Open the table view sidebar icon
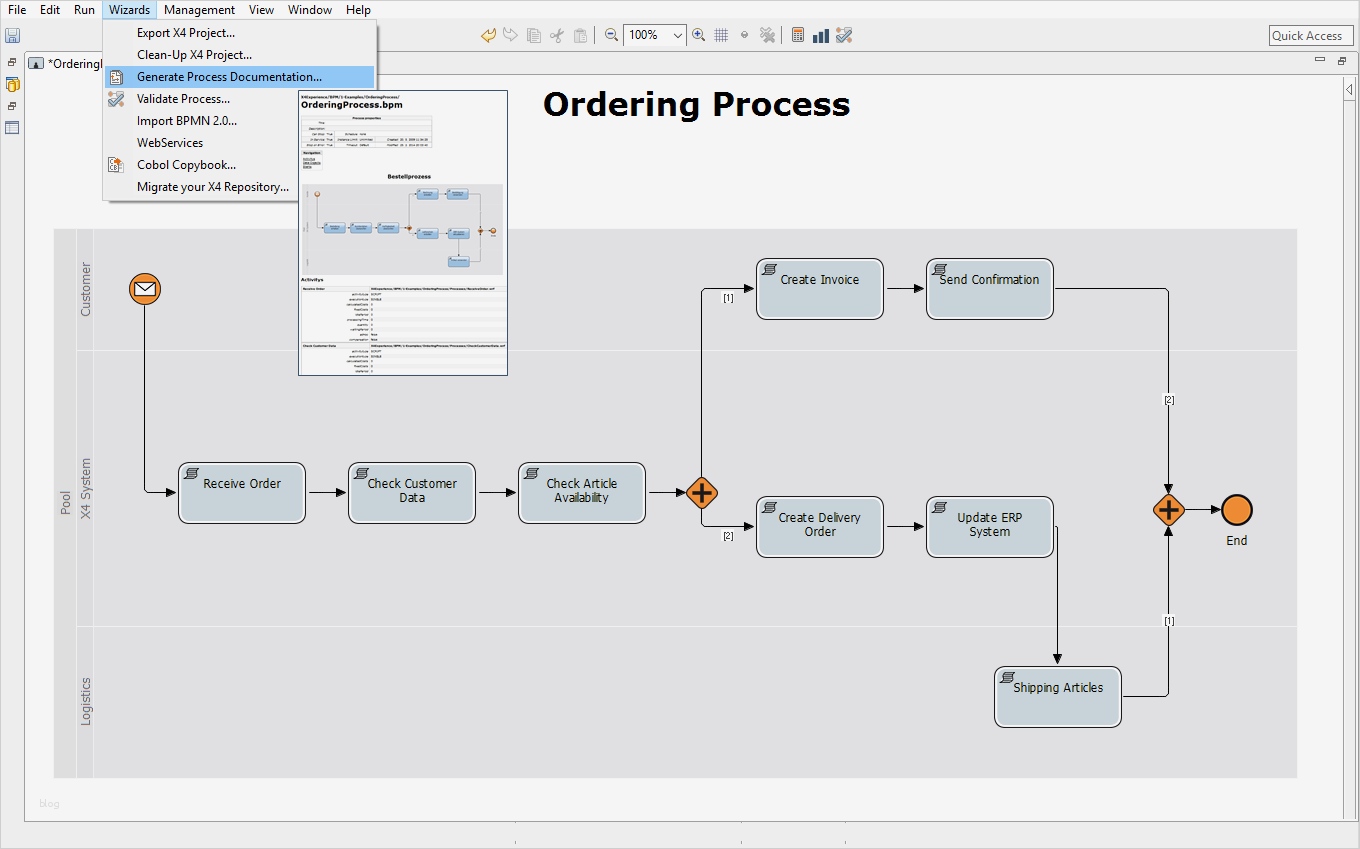Image resolution: width=1360 pixels, height=849 pixels. (x=12, y=128)
